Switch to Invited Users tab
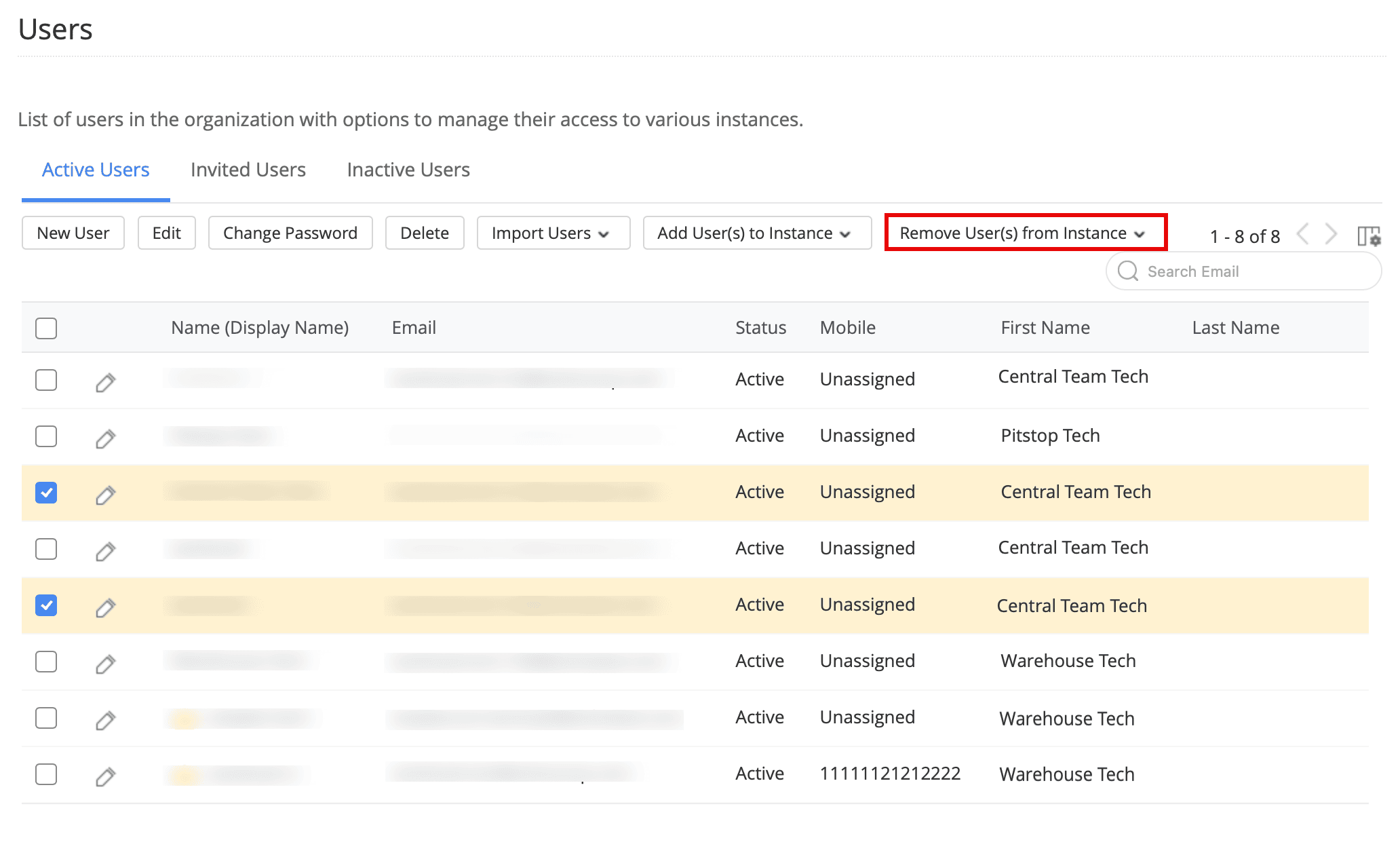This screenshot has height=855, width=1400. point(248,170)
